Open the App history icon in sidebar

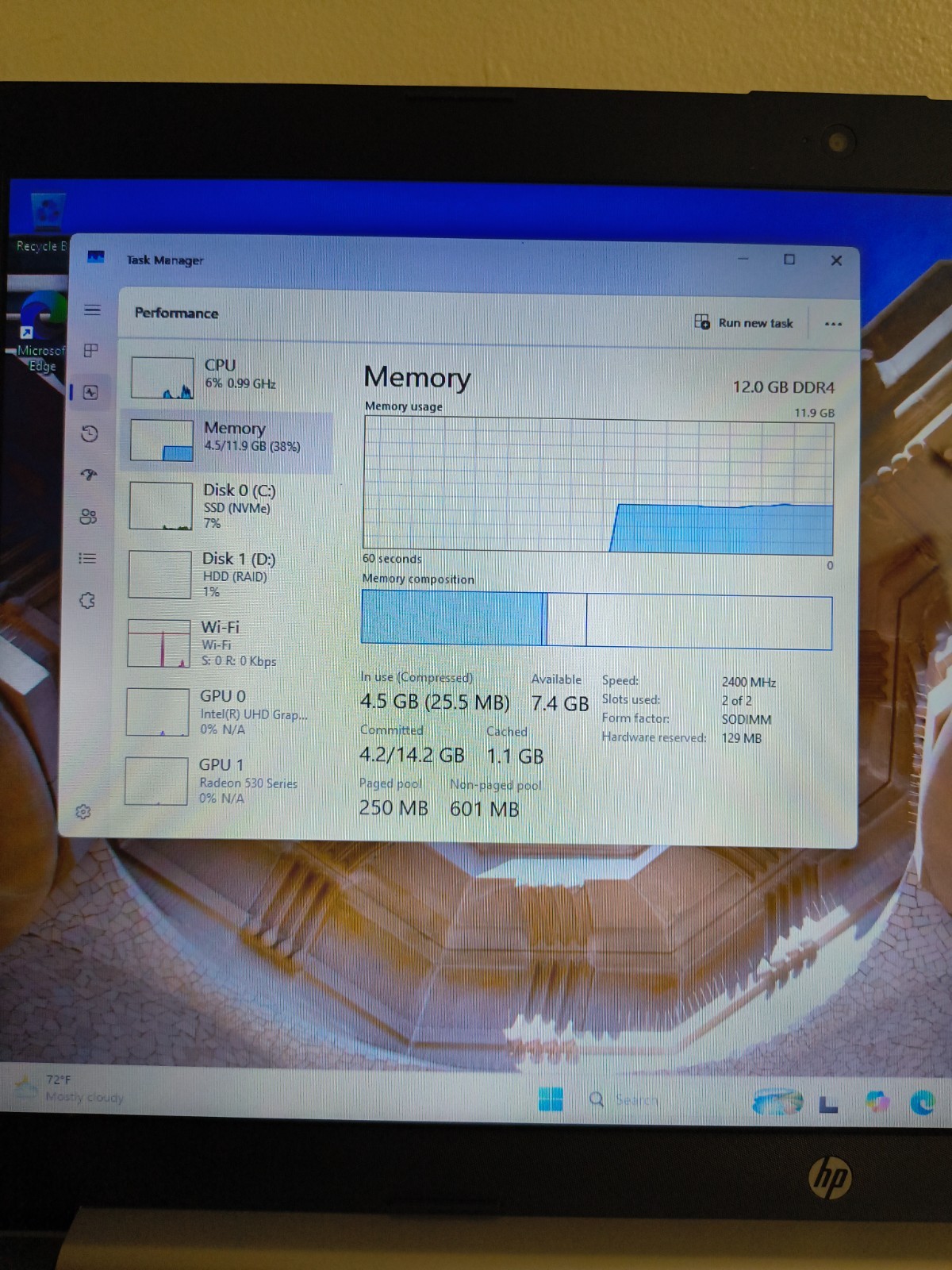tap(90, 433)
